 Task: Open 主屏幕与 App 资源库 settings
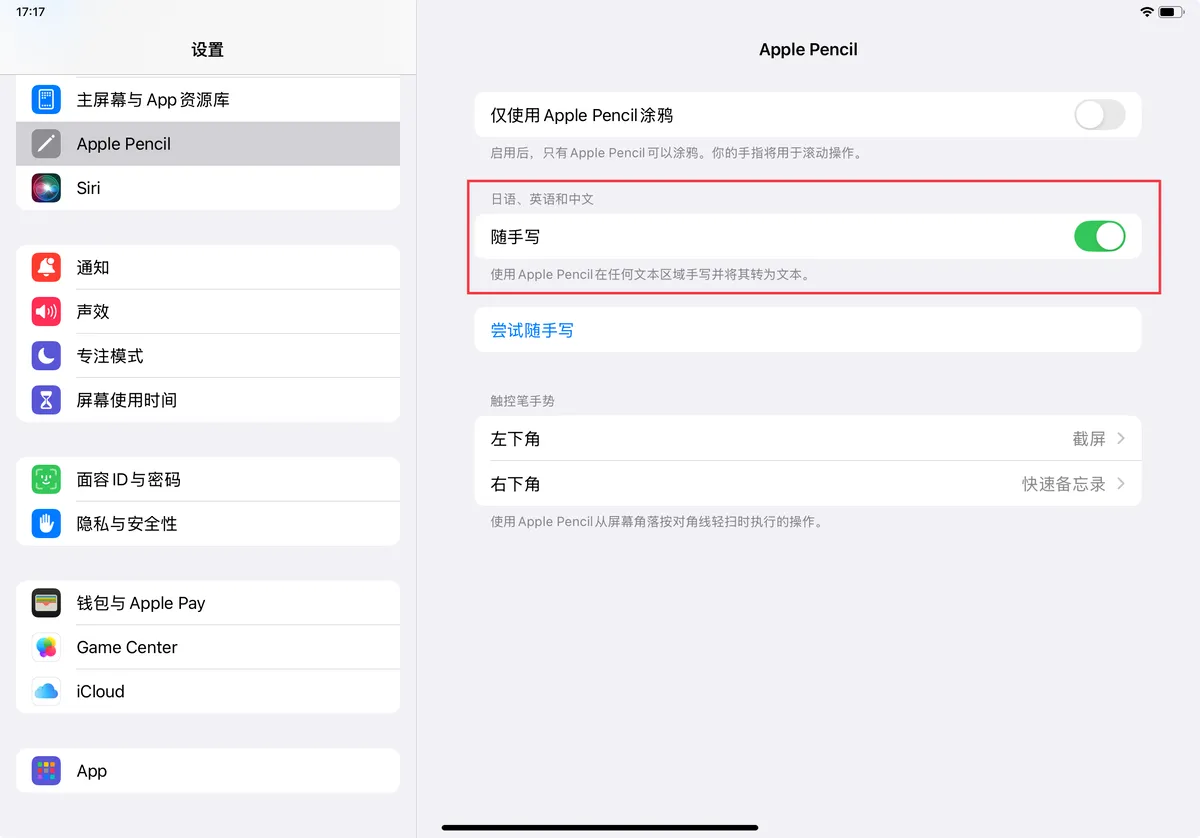click(x=208, y=99)
